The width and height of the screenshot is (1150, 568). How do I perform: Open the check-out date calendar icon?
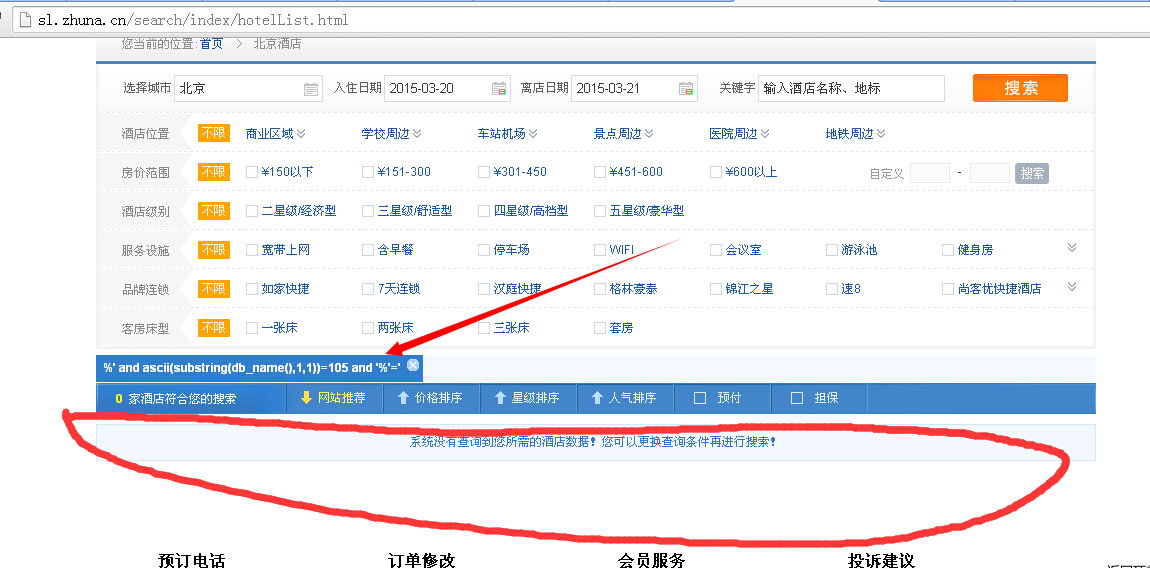click(x=686, y=89)
